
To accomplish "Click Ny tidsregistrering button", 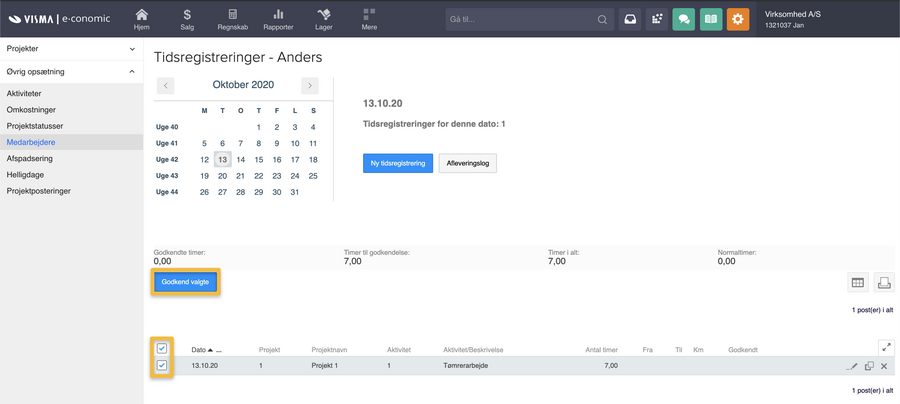I will pyautogui.click(x=397, y=163).
